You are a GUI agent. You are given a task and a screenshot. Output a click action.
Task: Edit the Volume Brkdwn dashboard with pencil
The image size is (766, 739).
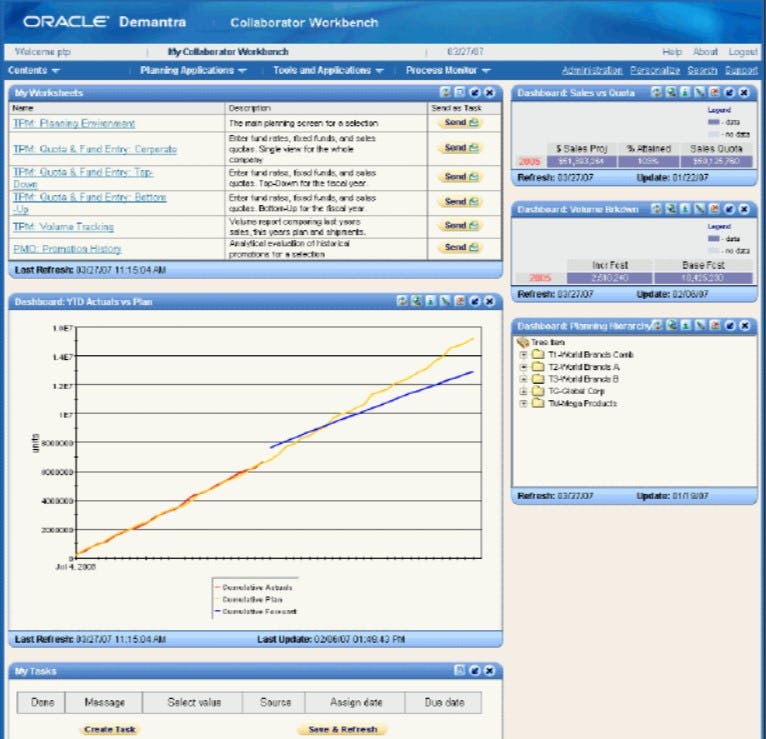click(x=700, y=209)
